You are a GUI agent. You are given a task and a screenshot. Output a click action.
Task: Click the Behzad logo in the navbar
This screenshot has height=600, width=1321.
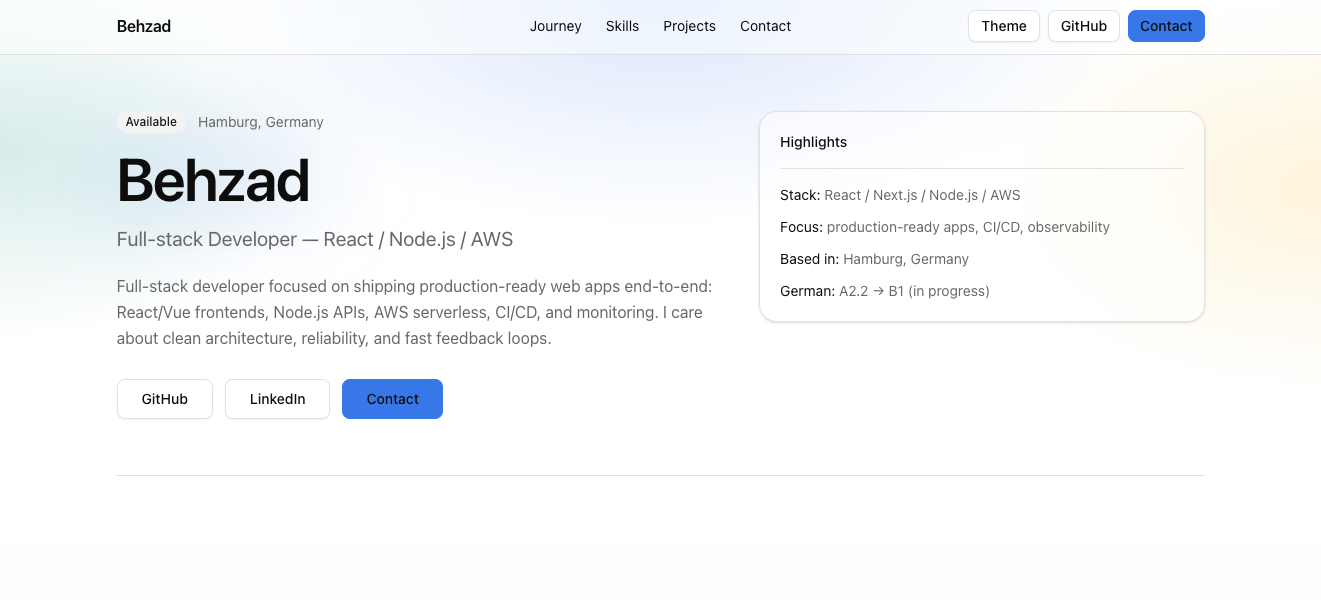143,26
